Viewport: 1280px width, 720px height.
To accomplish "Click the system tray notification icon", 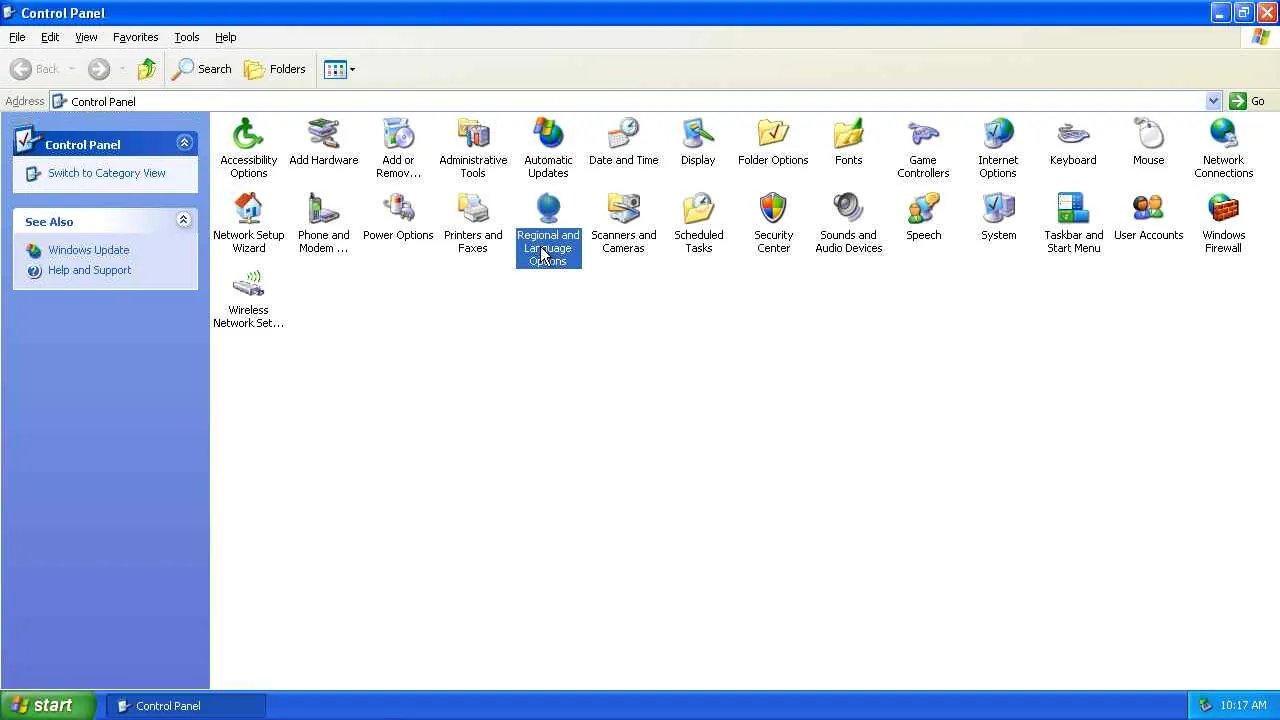I will (1205, 705).
